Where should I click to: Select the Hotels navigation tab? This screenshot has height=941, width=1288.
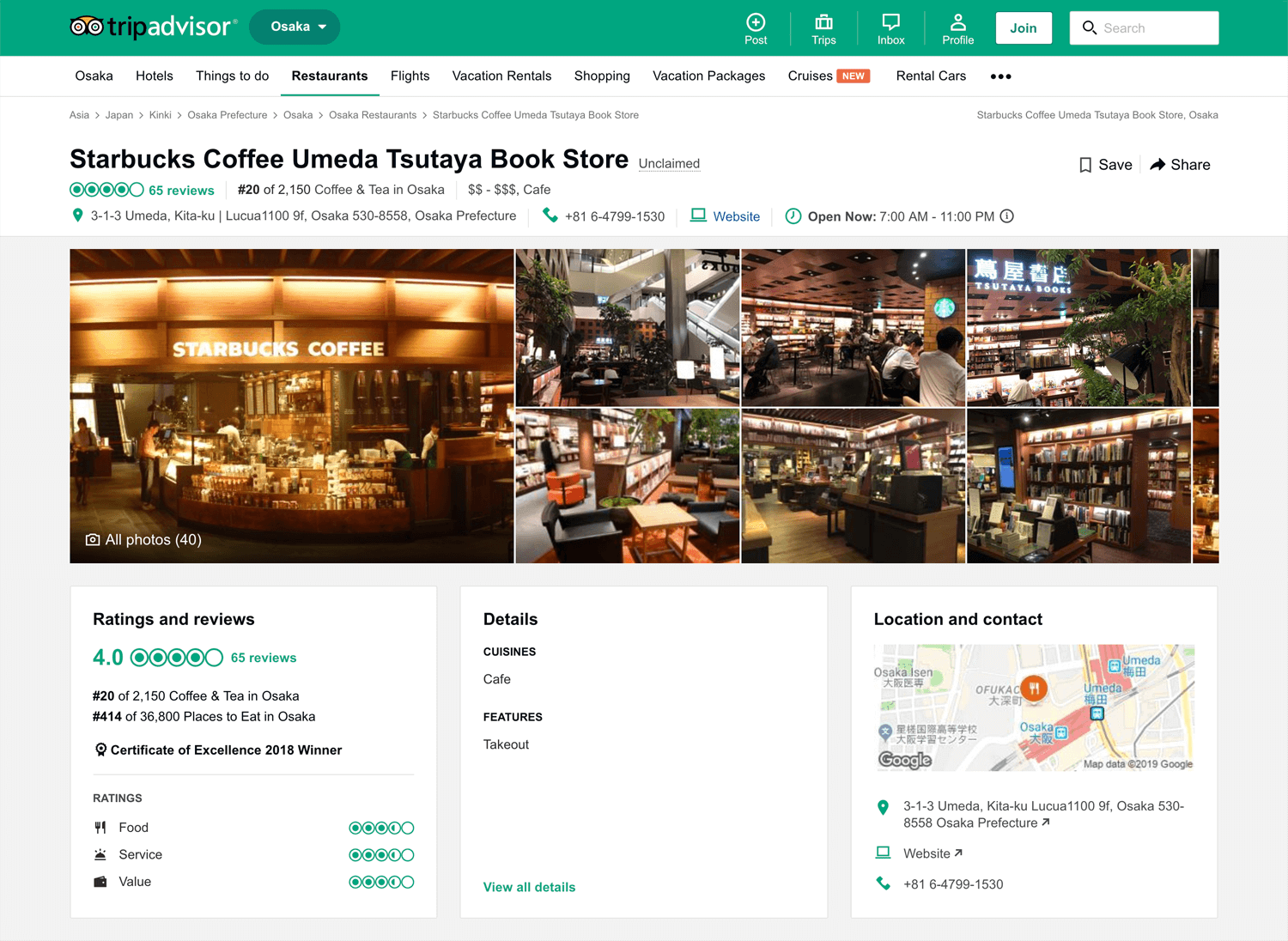pyautogui.click(x=155, y=76)
